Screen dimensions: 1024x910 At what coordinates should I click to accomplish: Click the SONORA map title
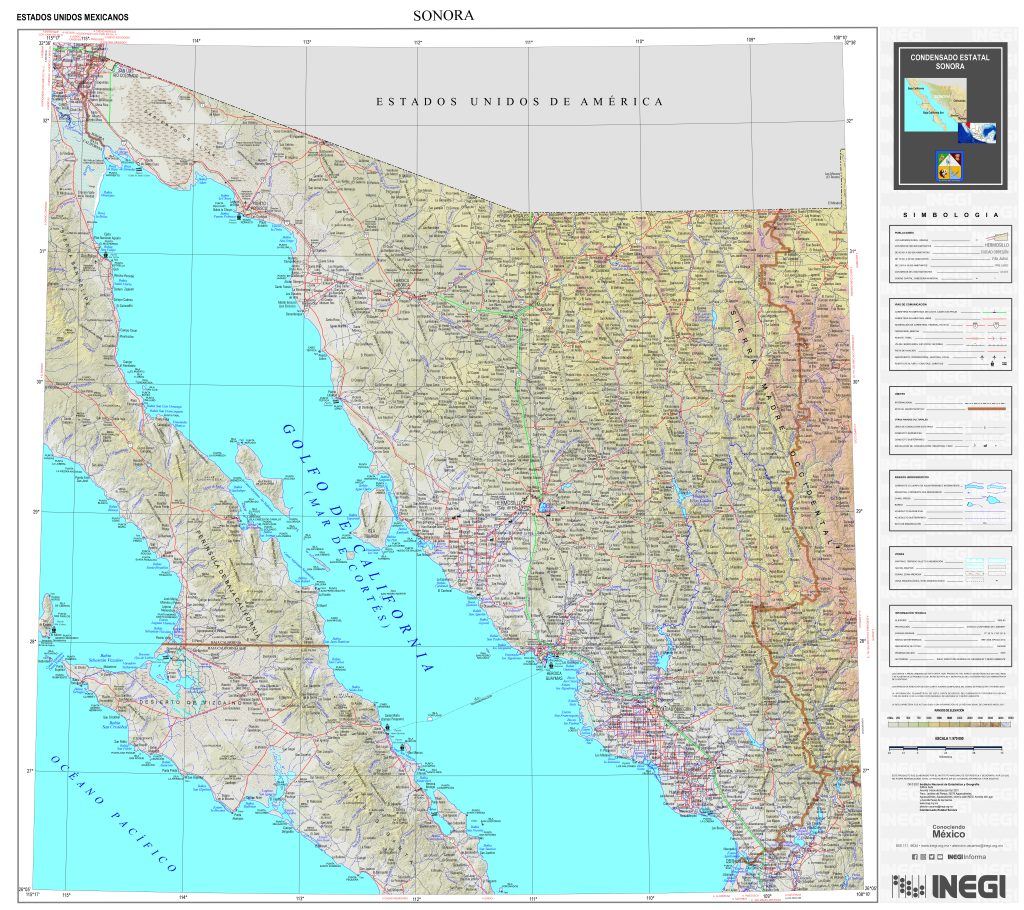tap(443, 16)
